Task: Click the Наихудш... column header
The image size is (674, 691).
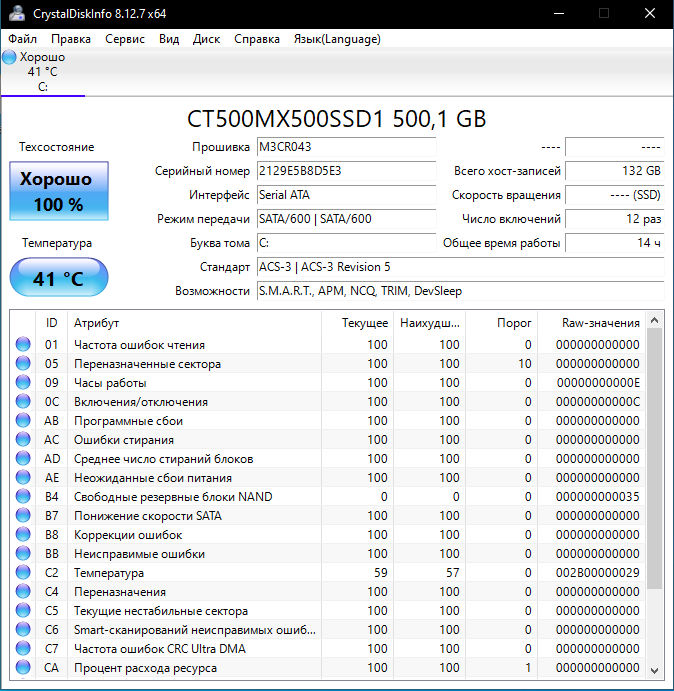Action: click(430, 323)
